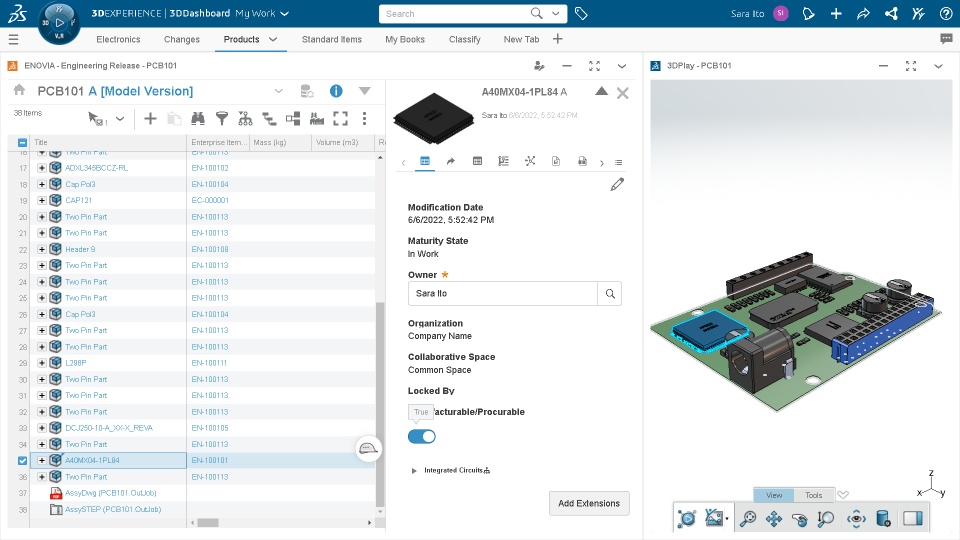Toggle the Manufacturable/Procurable switch

click(422, 437)
